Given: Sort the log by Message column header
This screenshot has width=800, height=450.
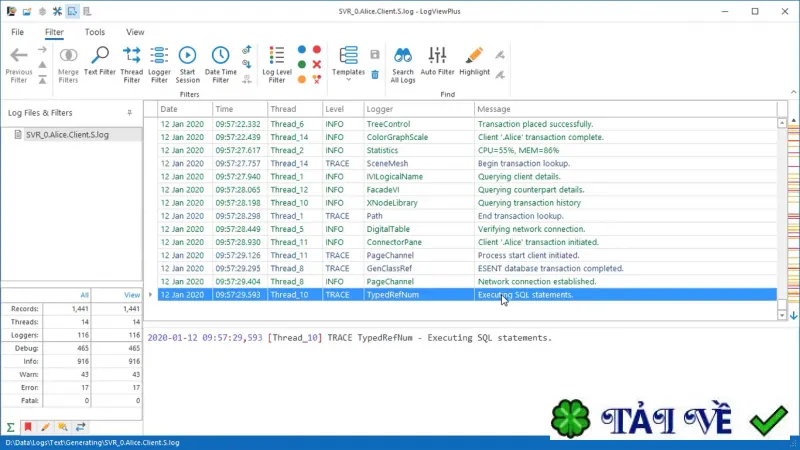Looking at the screenshot, I should tap(626, 109).
